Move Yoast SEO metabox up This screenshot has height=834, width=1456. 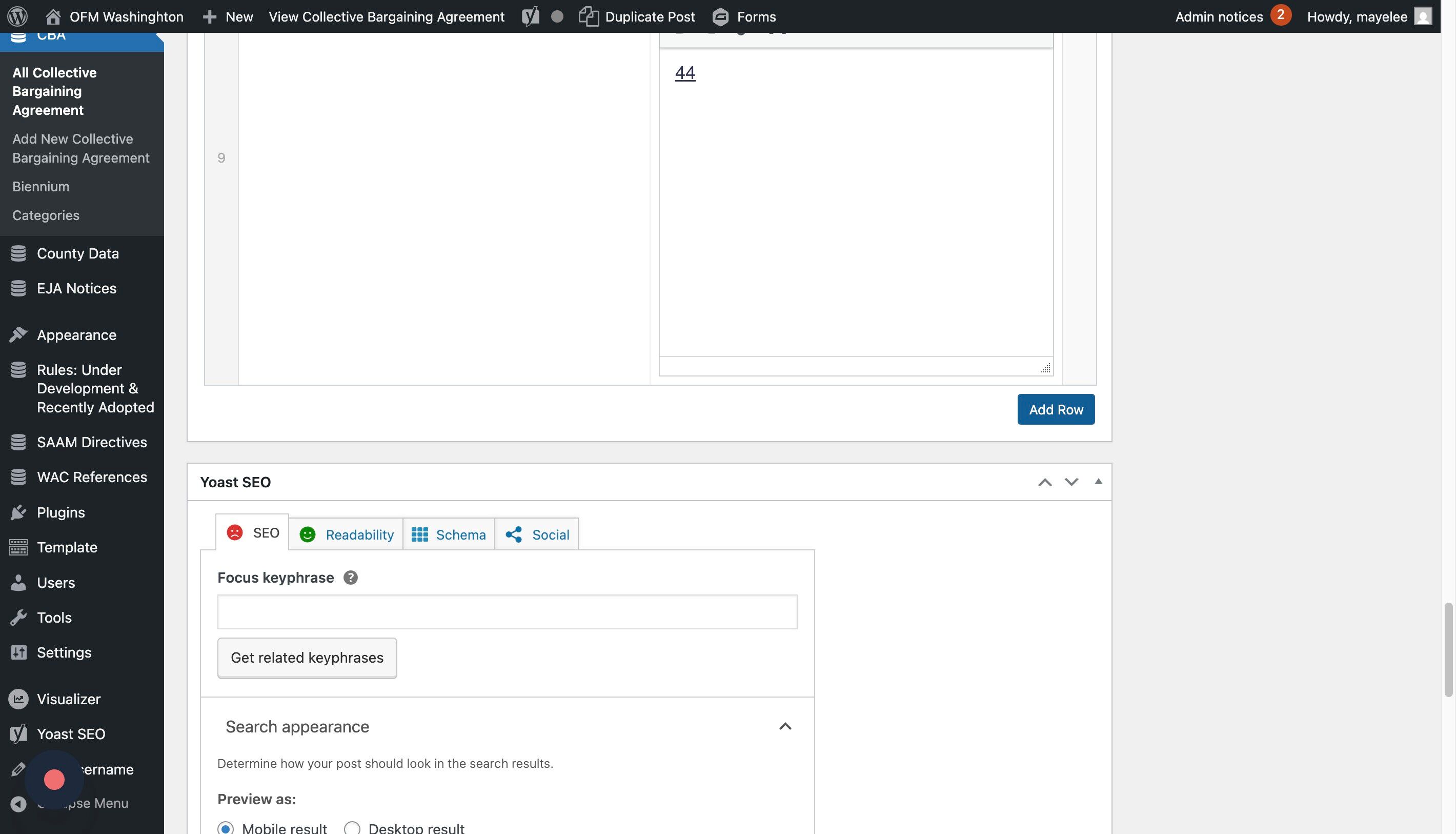tap(1044, 482)
